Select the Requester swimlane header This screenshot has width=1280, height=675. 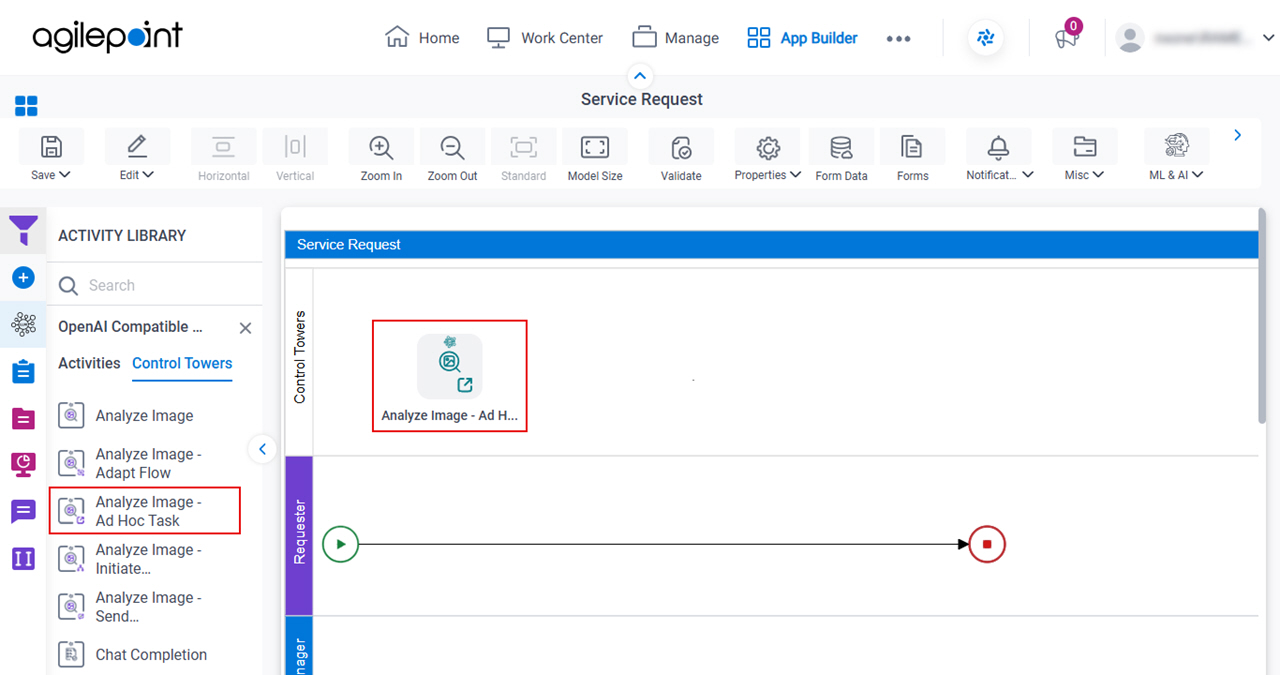[x=299, y=535]
